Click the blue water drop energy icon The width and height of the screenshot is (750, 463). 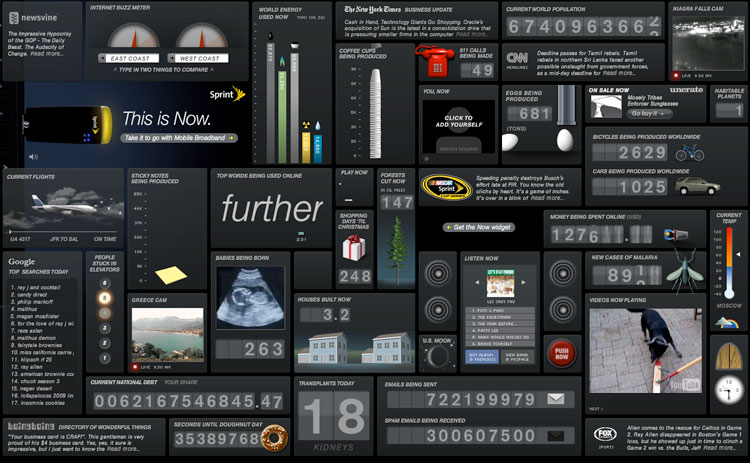pos(318,126)
